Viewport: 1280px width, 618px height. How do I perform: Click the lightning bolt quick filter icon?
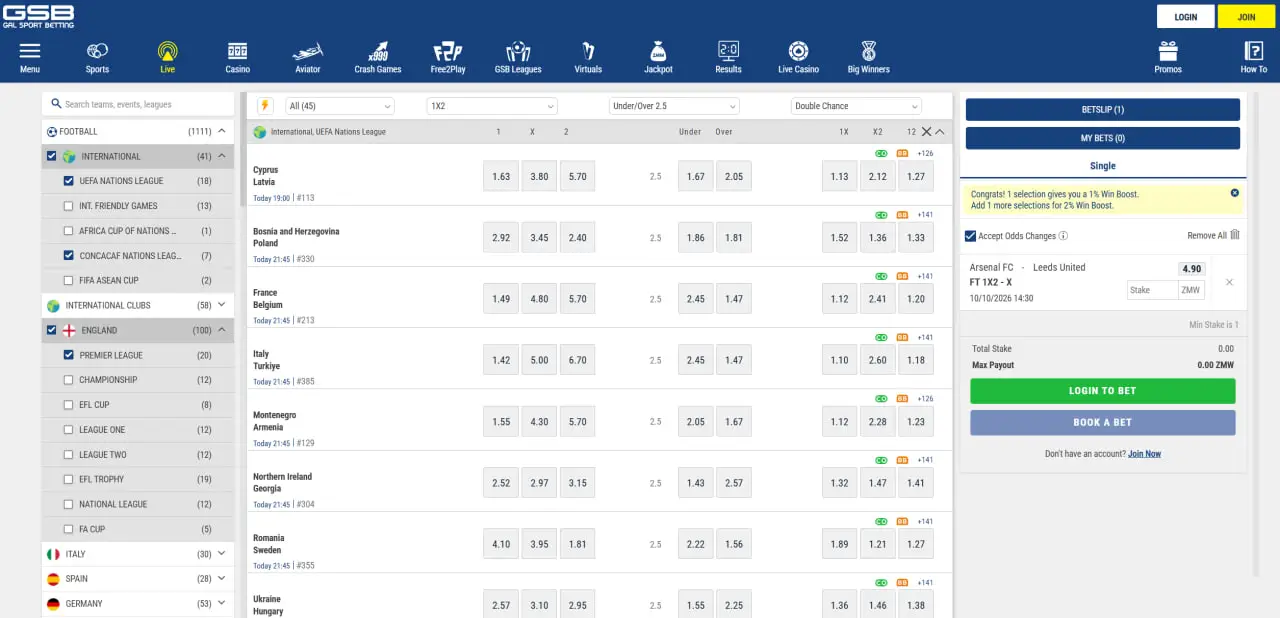point(265,105)
